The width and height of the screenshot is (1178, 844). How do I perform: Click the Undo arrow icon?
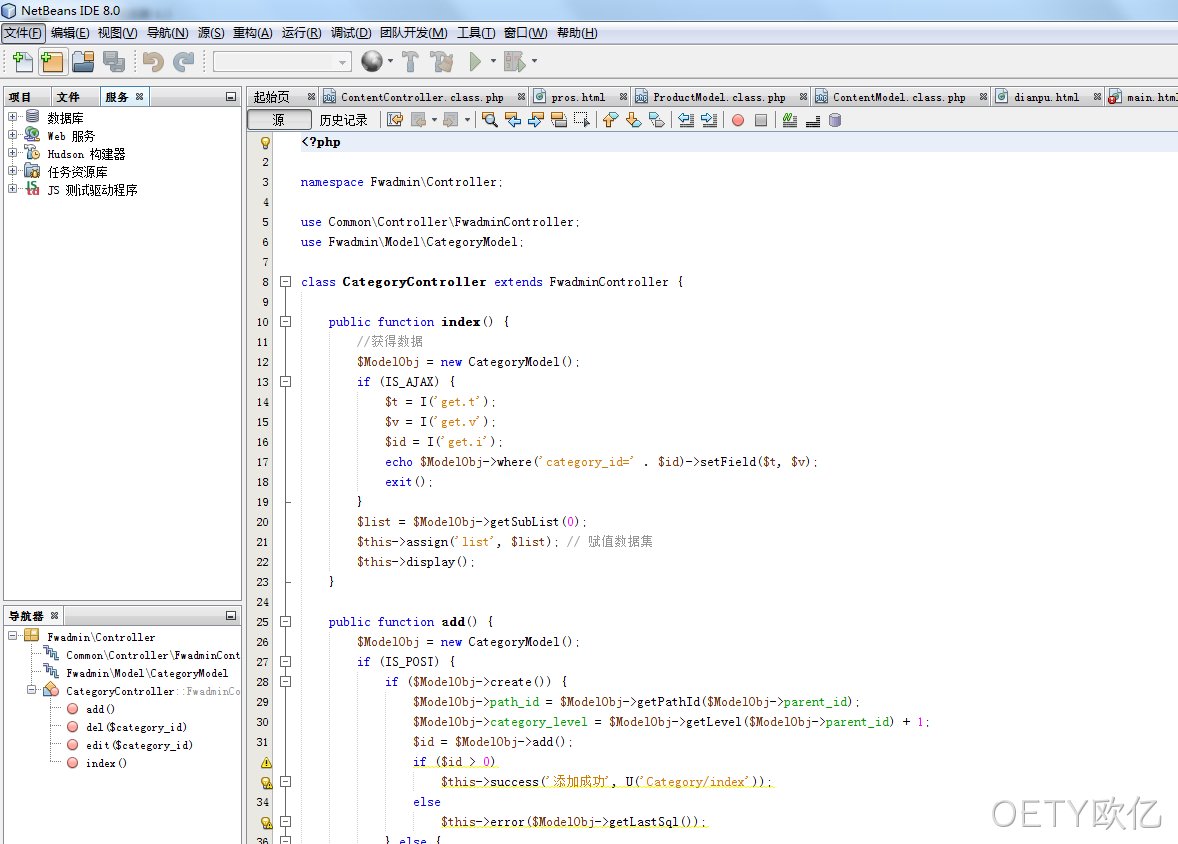pos(153,61)
